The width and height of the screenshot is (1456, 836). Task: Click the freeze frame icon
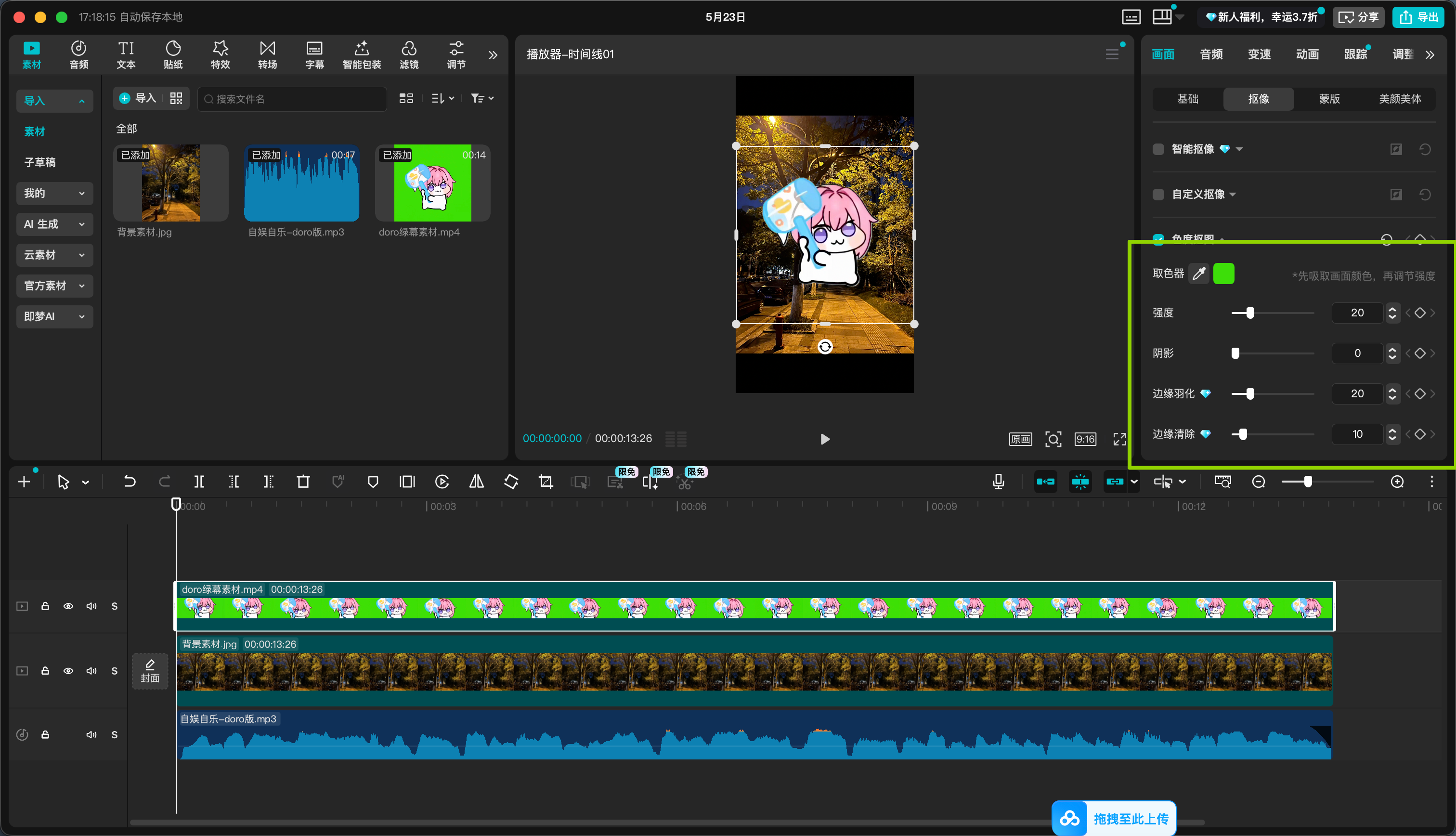tap(407, 482)
